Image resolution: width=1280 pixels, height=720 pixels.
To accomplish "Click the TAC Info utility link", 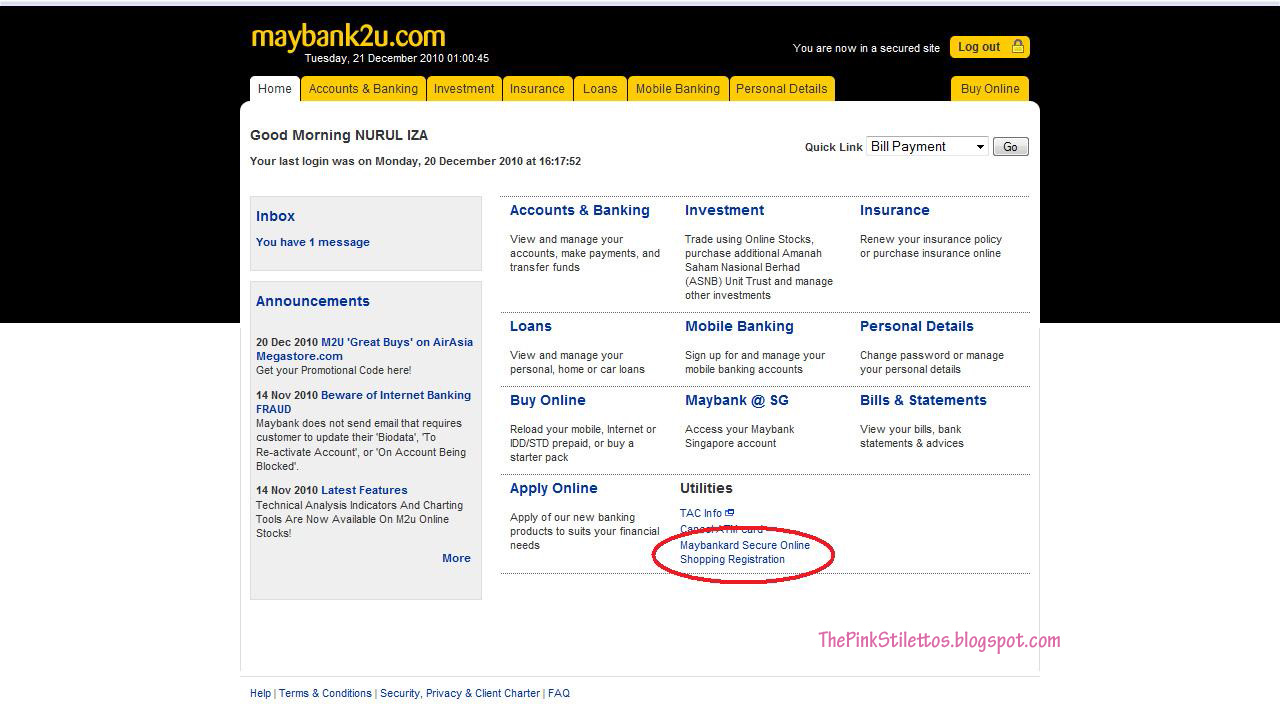I will point(701,513).
